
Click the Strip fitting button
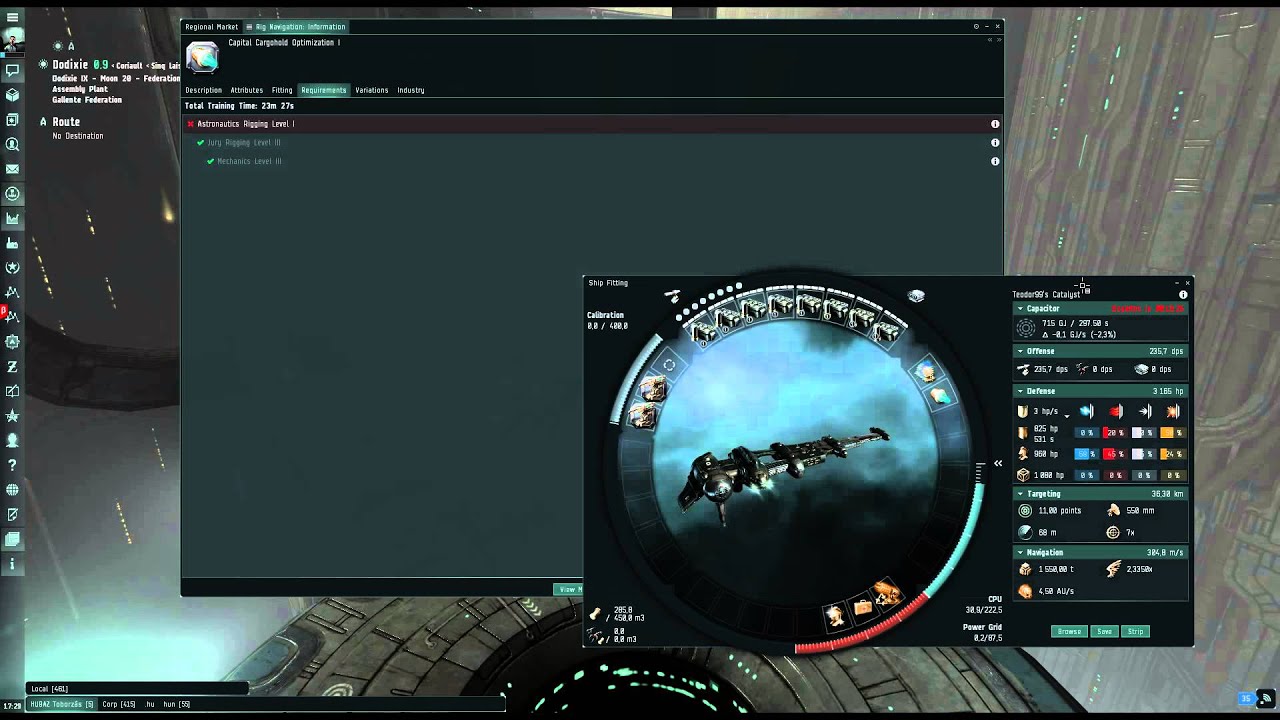point(1135,631)
